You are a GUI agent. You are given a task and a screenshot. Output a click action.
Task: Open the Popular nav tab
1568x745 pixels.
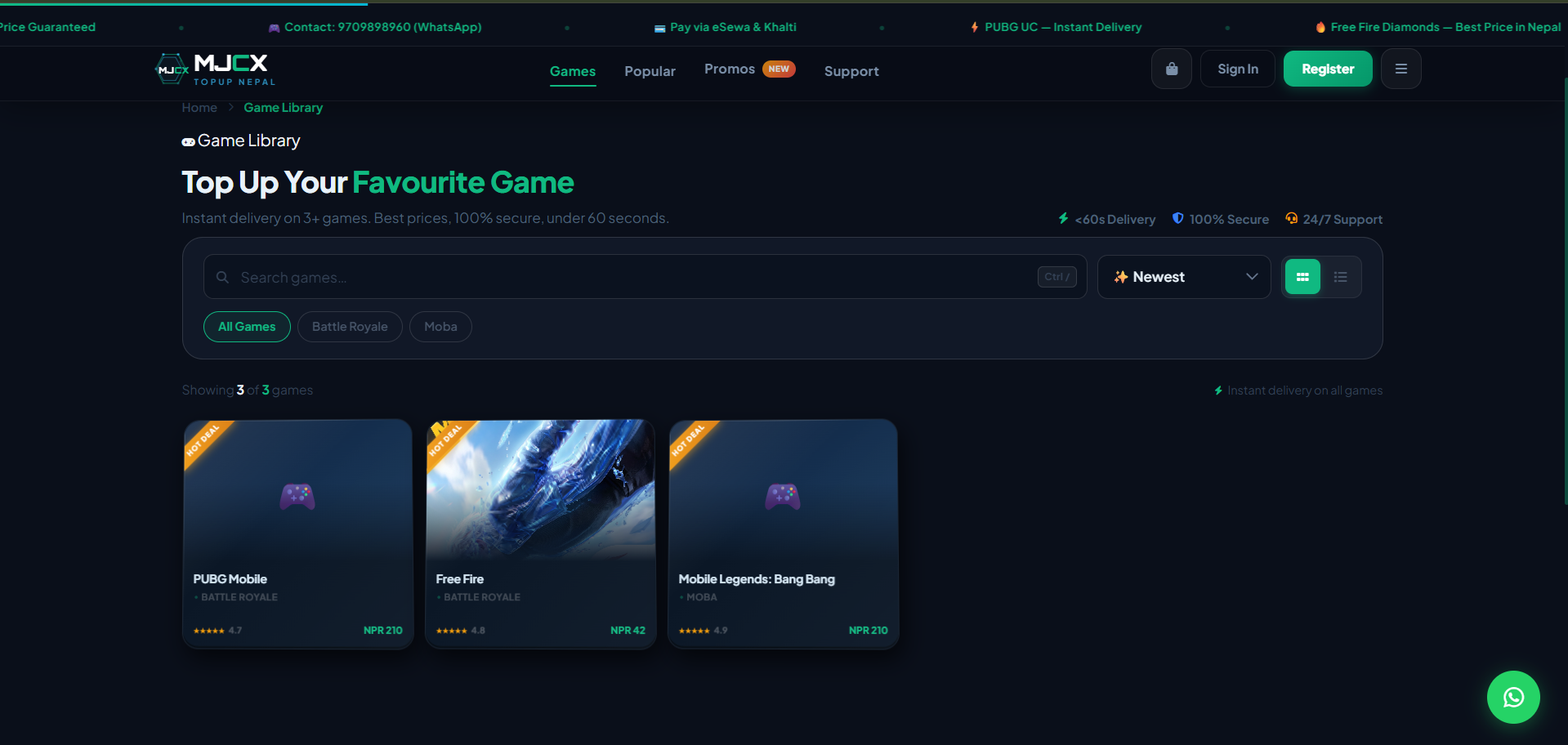click(650, 71)
